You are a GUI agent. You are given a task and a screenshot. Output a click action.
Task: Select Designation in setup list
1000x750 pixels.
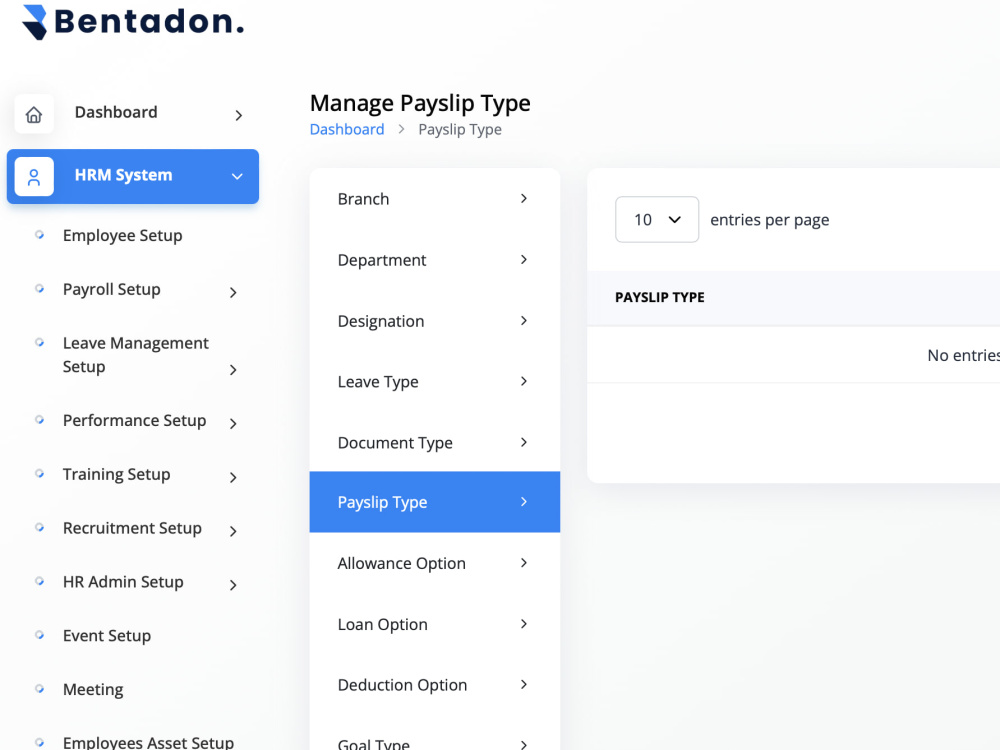click(435, 321)
